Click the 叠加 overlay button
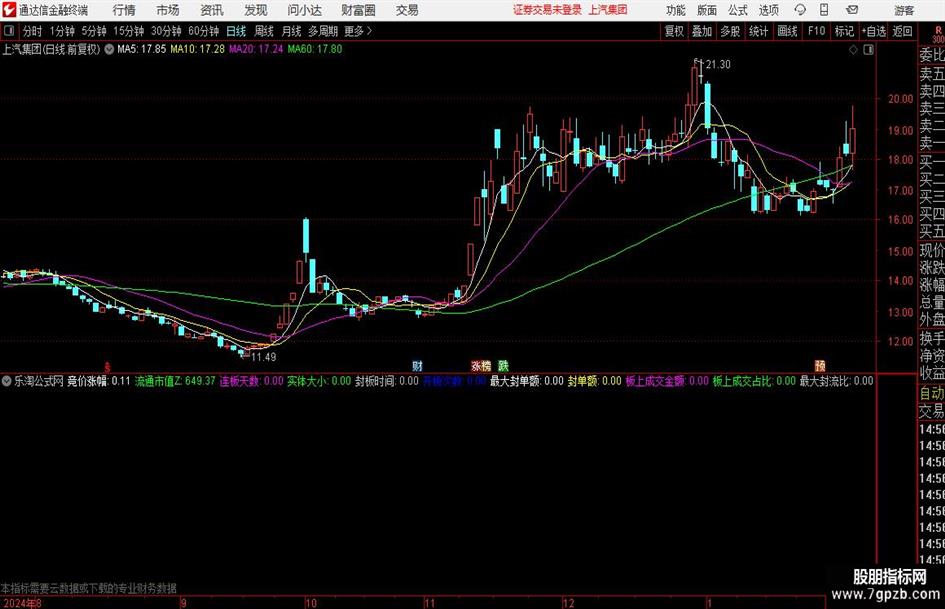The height and width of the screenshot is (609, 945). (x=702, y=31)
